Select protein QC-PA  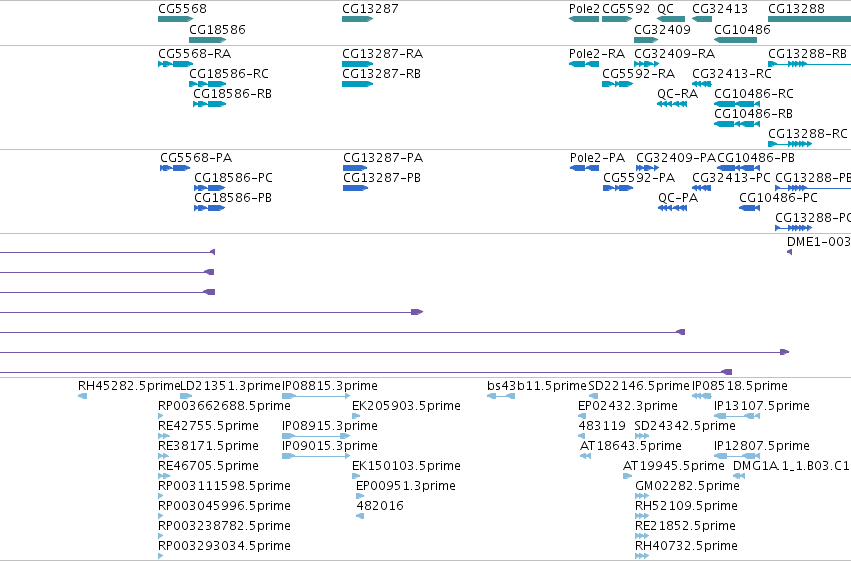click(678, 199)
